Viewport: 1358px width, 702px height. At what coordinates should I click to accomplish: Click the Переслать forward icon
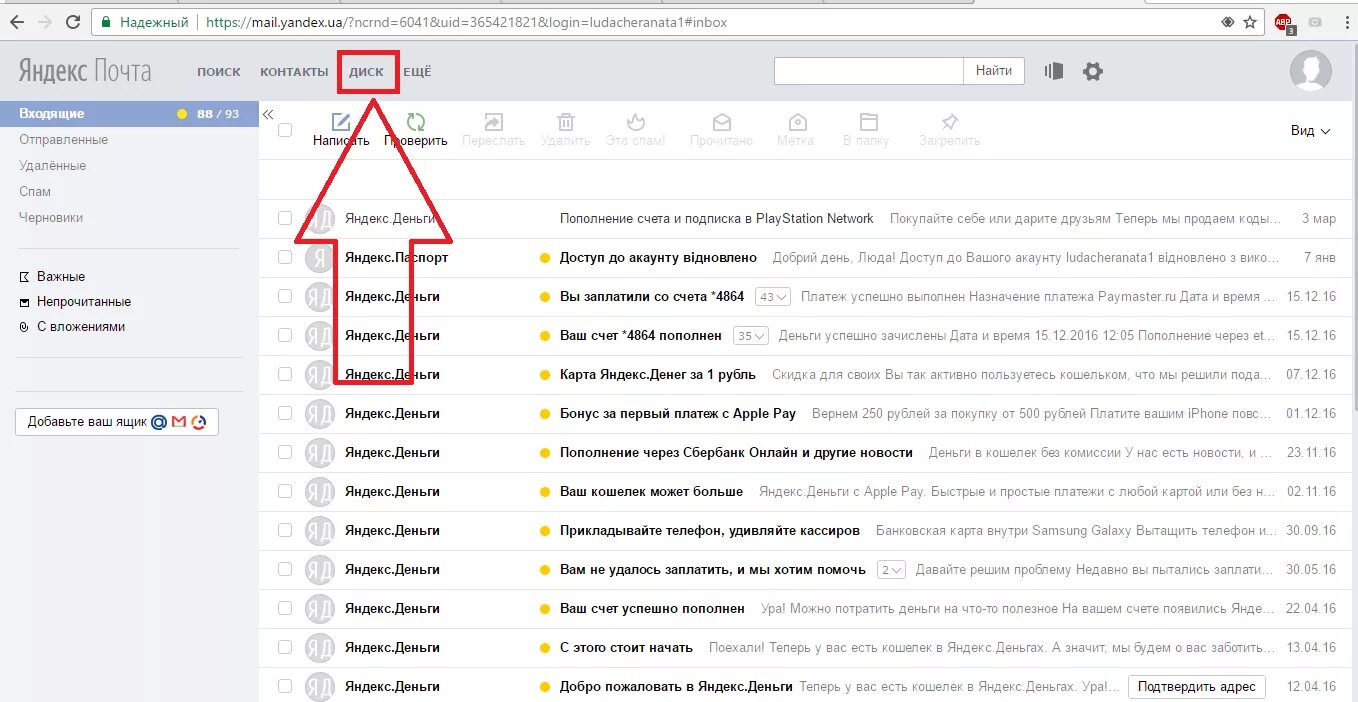pyautogui.click(x=493, y=122)
